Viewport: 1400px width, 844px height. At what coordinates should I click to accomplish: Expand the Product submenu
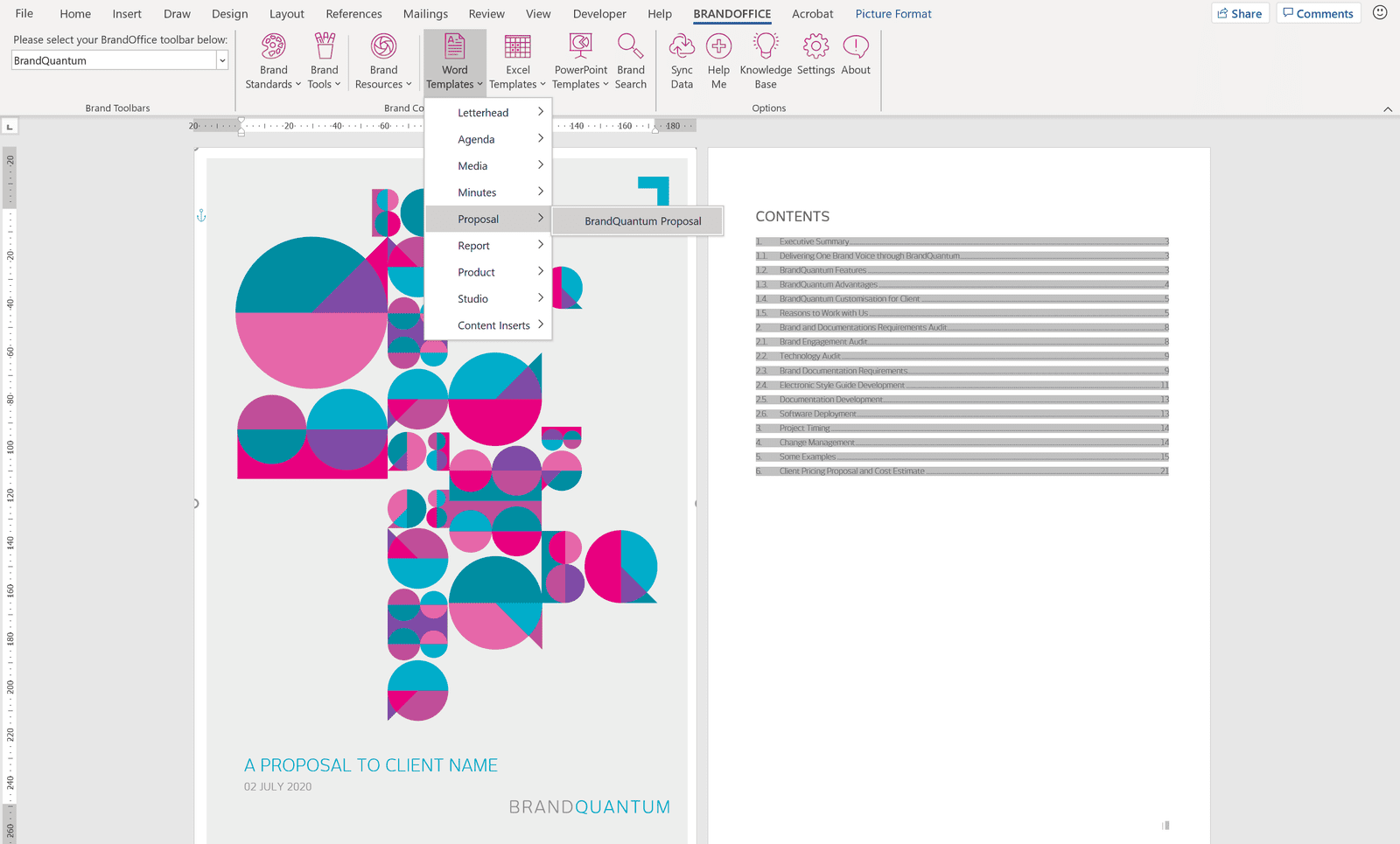coord(488,272)
